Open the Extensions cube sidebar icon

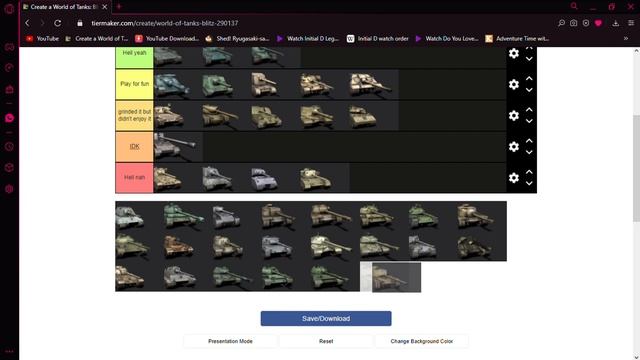[9, 168]
